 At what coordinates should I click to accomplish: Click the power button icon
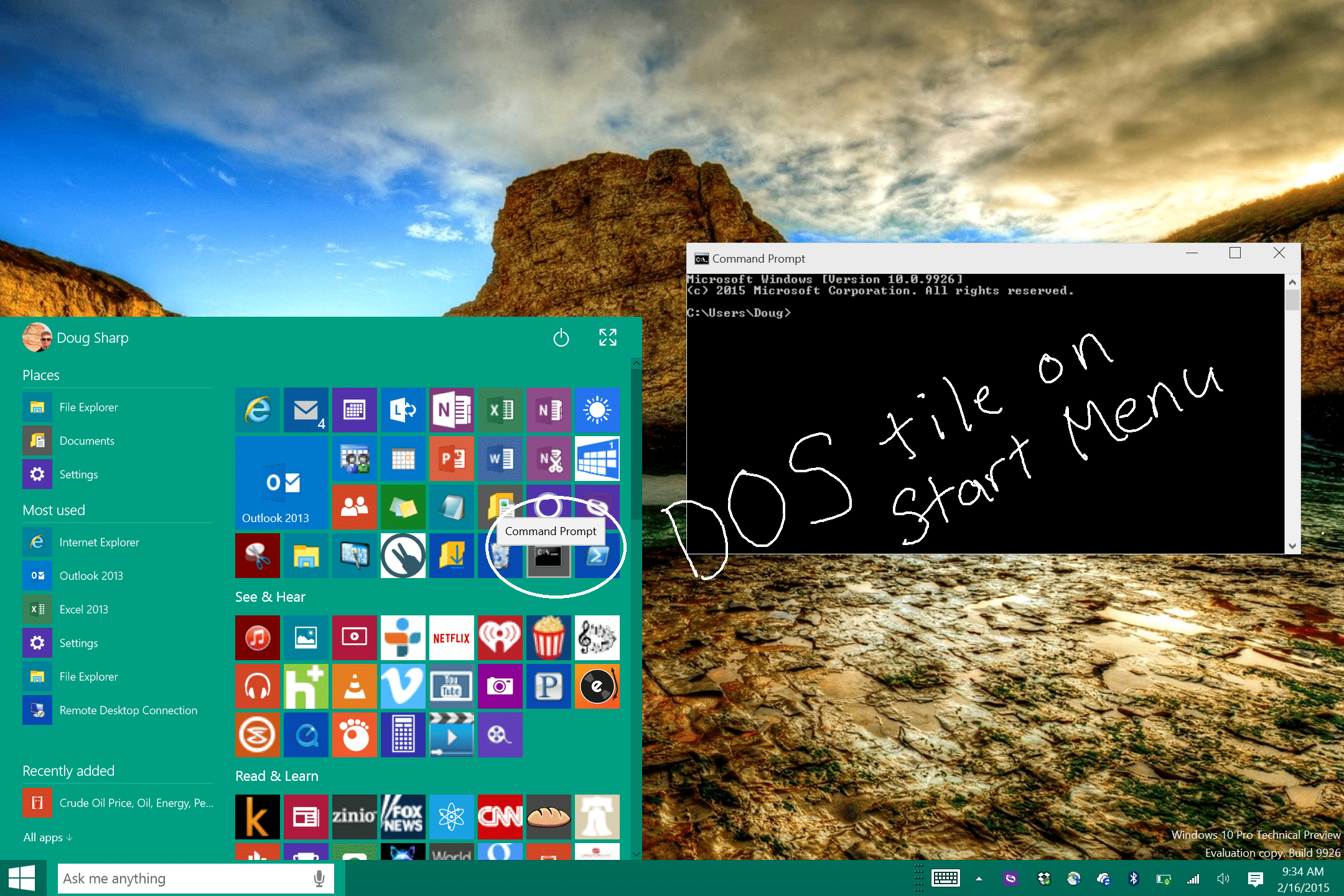pos(561,338)
